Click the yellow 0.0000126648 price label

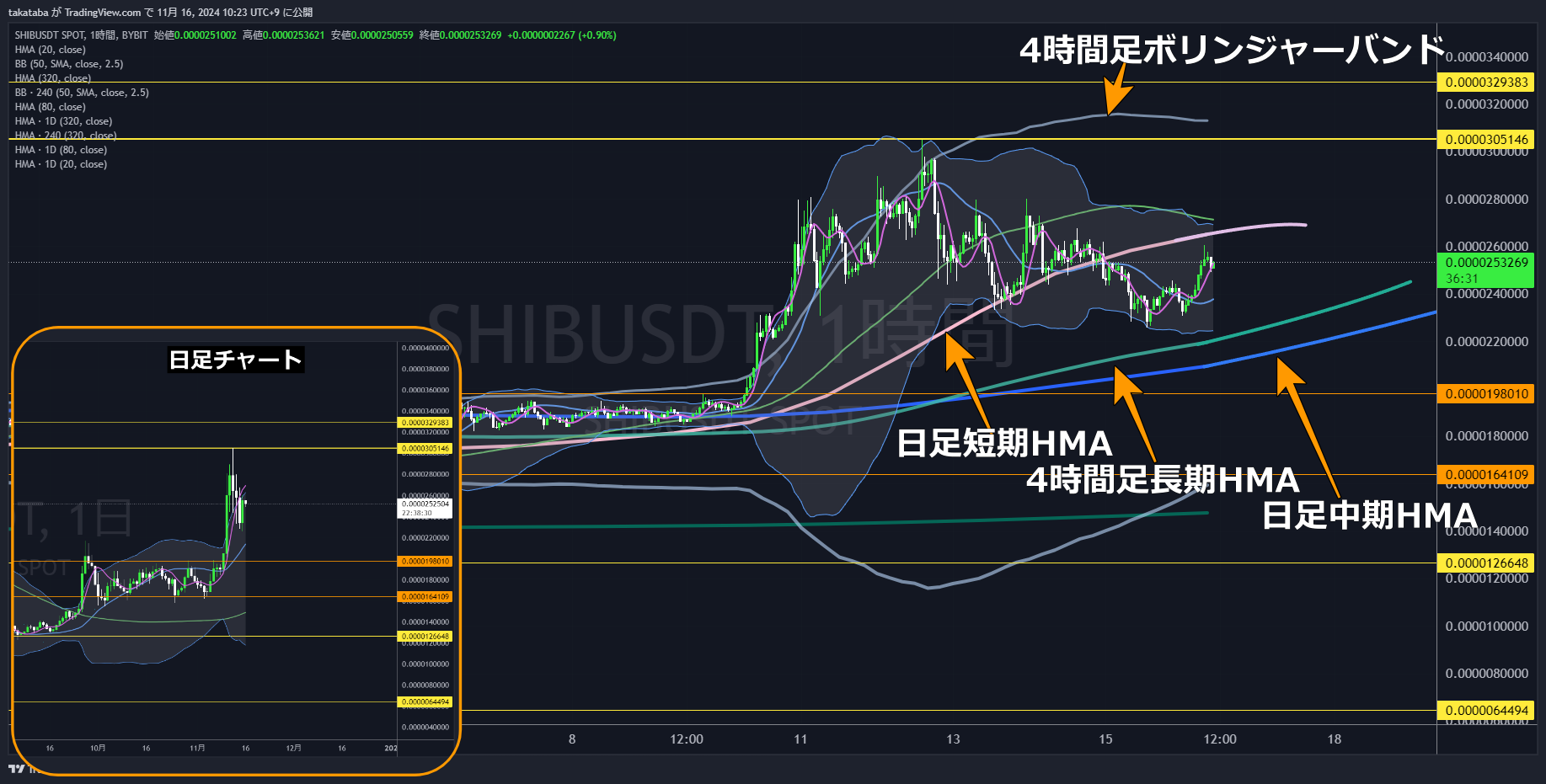click(x=1486, y=563)
